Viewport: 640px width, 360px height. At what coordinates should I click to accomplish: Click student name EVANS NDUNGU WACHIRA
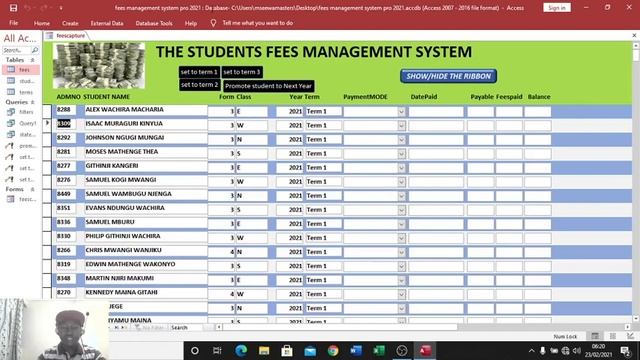coord(125,208)
